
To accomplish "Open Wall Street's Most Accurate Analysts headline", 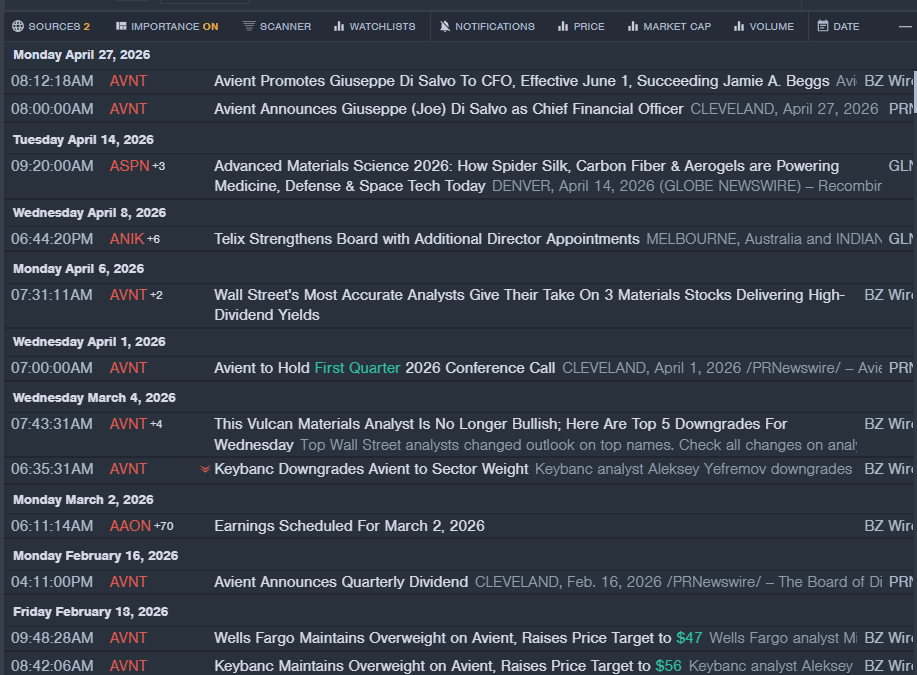I will tap(529, 305).
